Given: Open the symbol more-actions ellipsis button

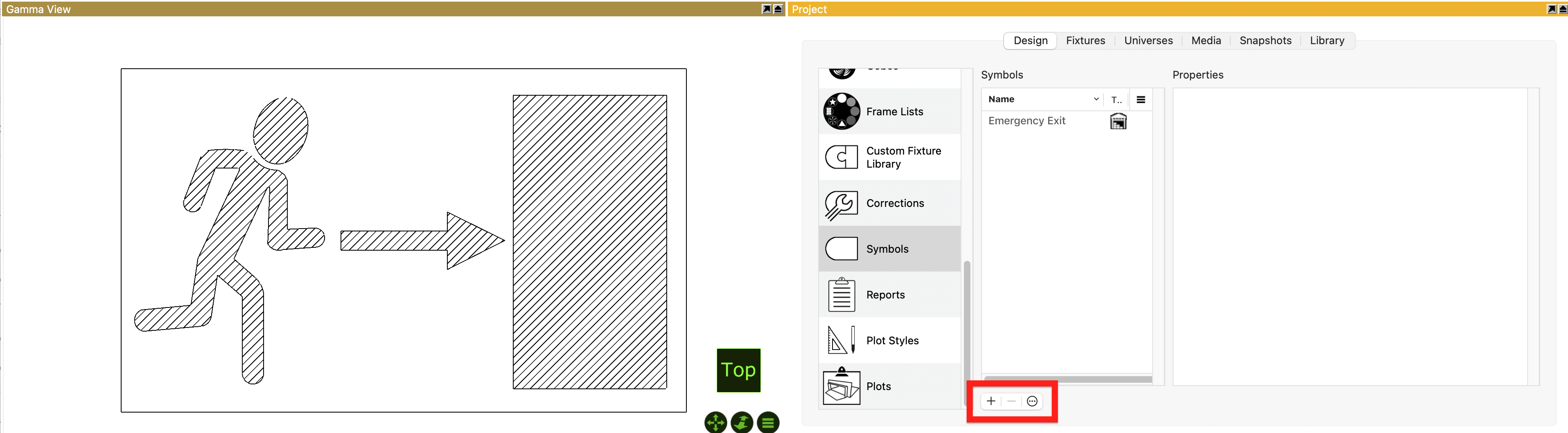Looking at the screenshot, I should (1032, 402).
